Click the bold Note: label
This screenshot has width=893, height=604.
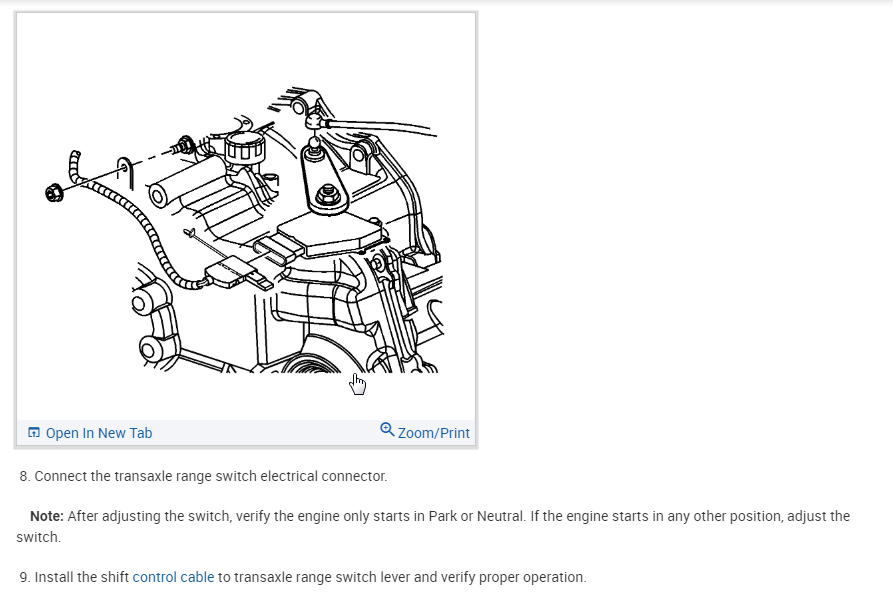click(47, 516)
